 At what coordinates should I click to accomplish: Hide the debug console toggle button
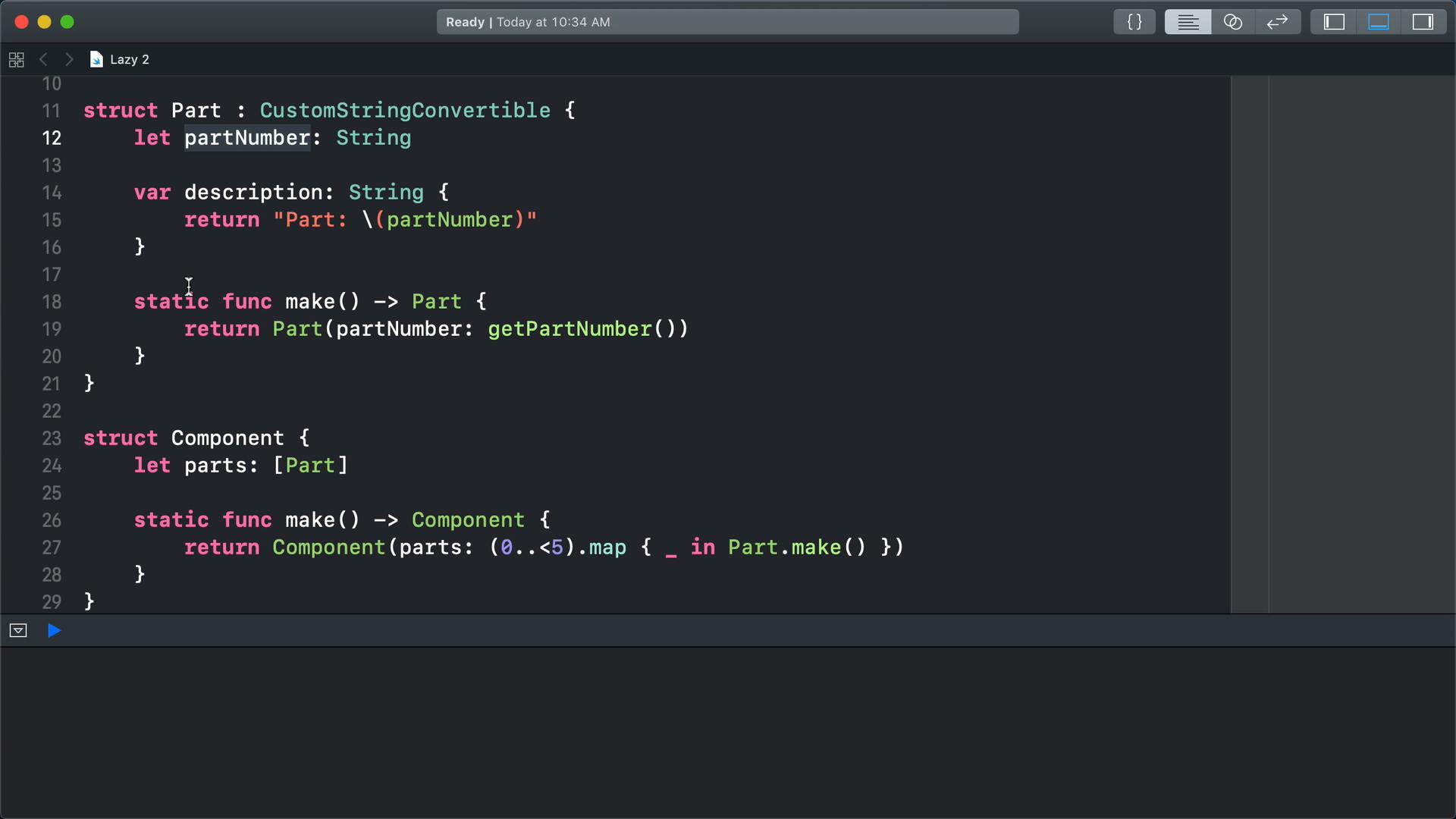click(x=18, y=630)
